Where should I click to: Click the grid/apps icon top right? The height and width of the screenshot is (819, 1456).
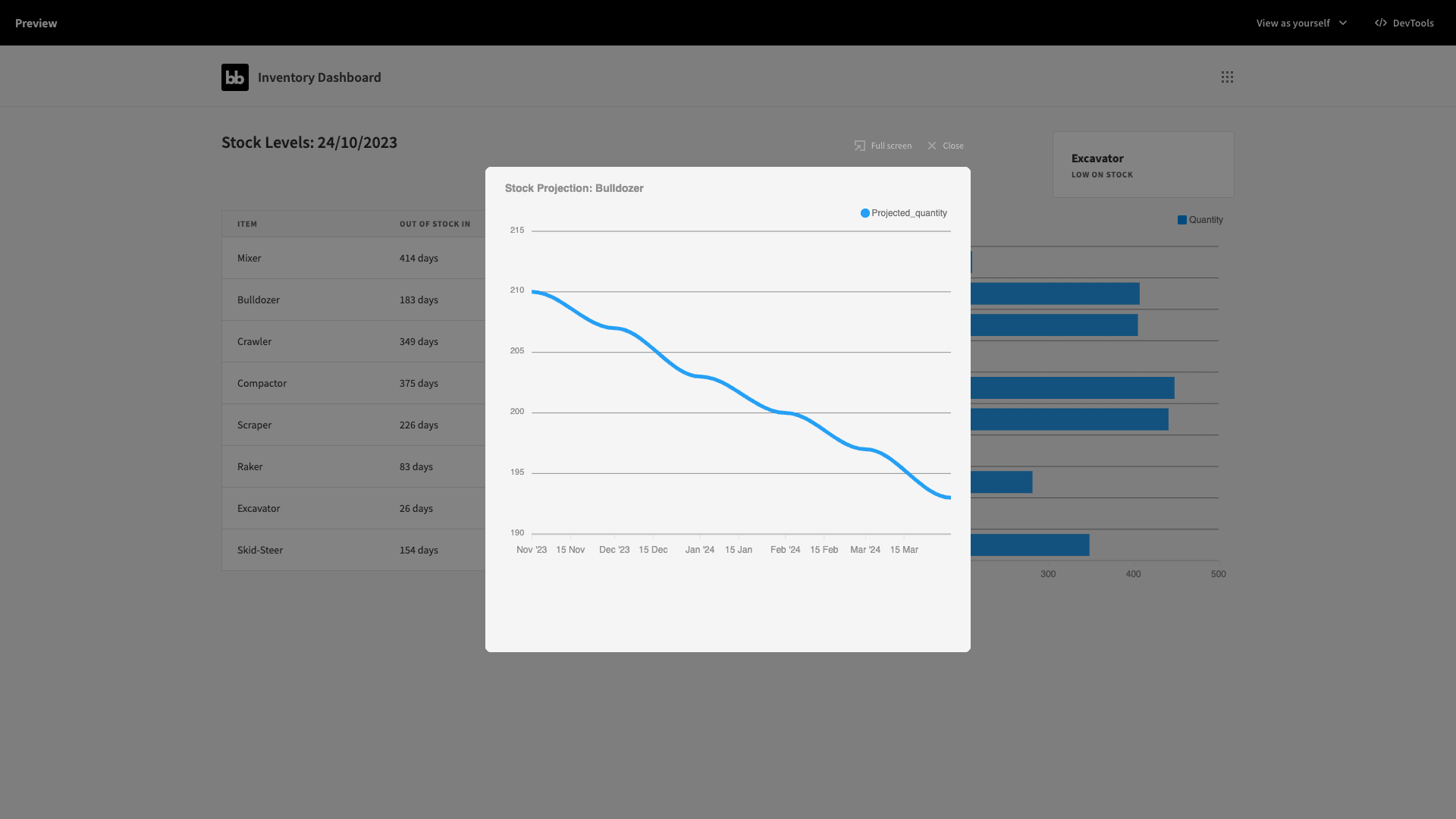pyautogui.click(x=1227, y=77)
